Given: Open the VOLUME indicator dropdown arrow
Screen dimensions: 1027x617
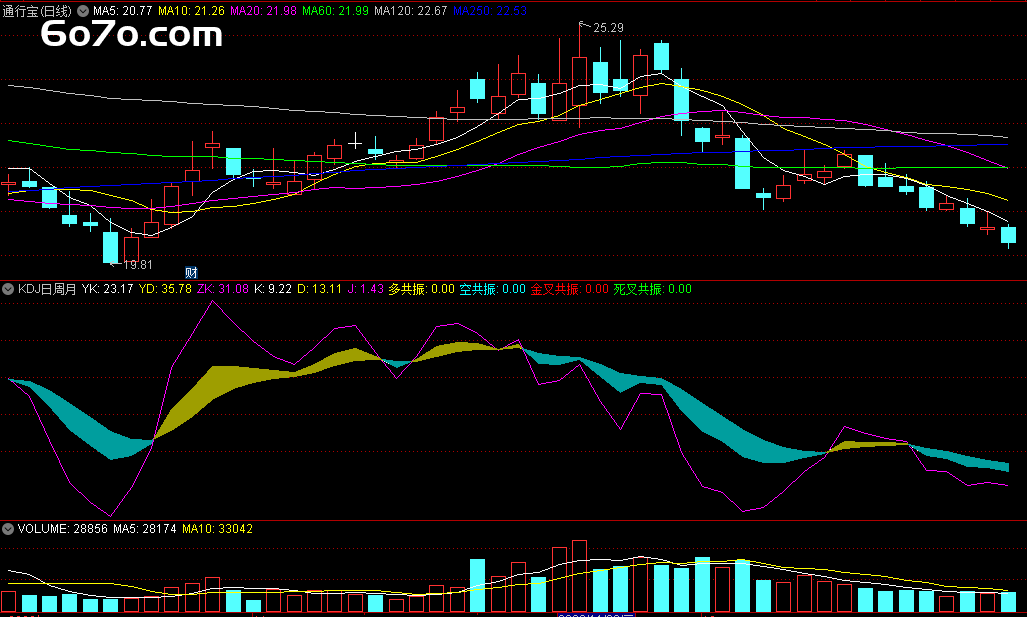Looking at the screenshot, I should click(8, 529).
